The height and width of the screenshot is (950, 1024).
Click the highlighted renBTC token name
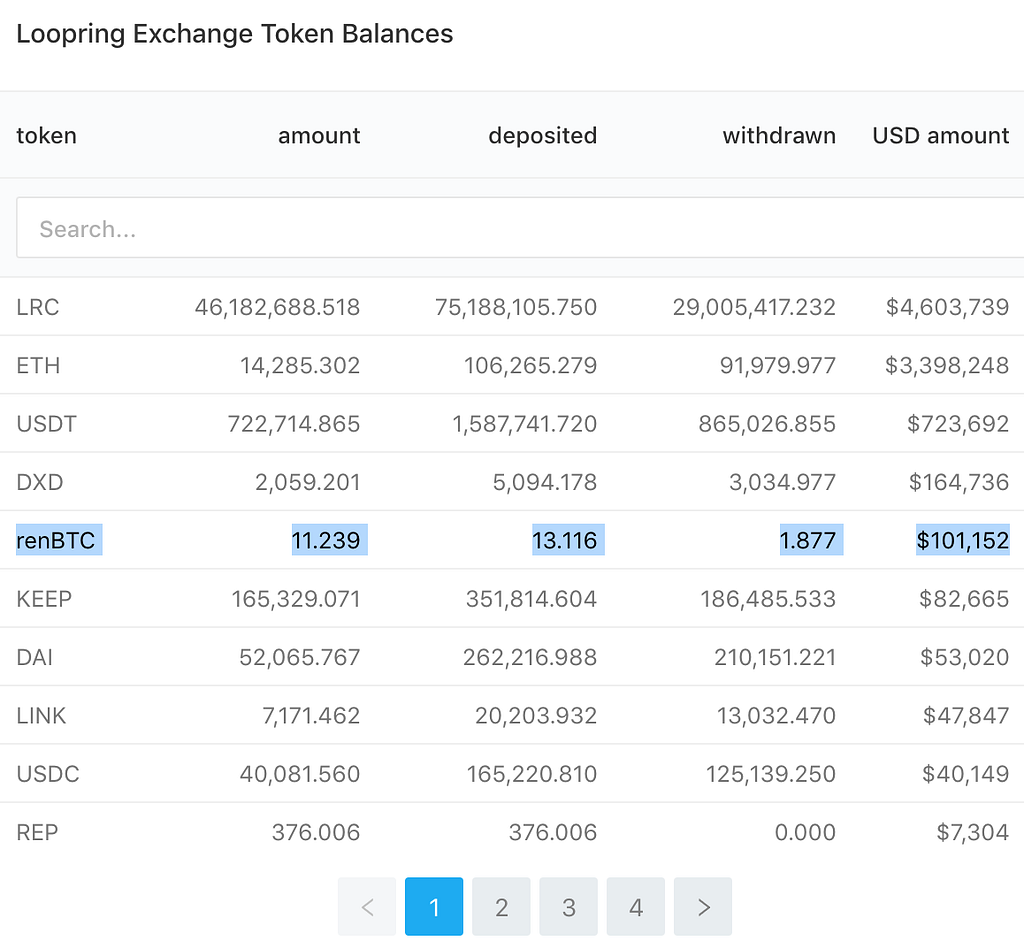(56, 540)
